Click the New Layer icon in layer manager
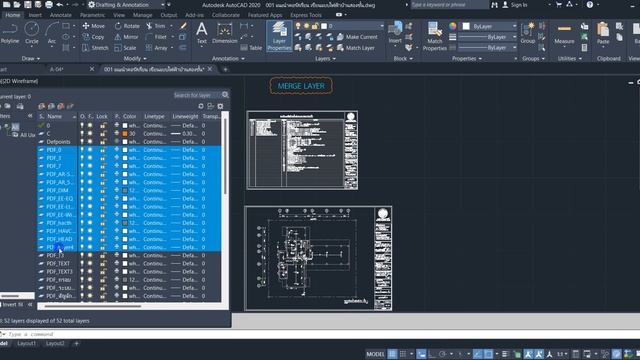 coord(42,106)
